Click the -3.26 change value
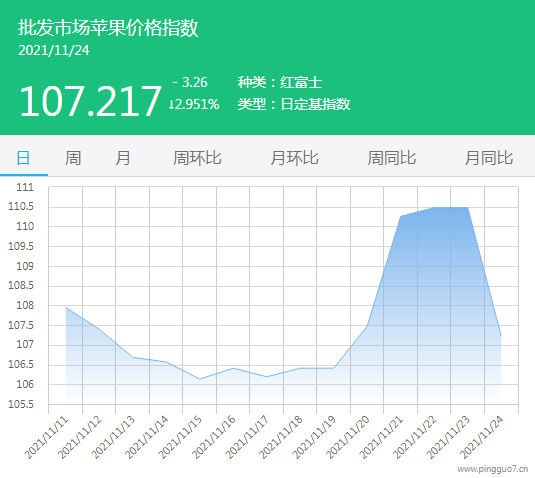The height and width of the screenshot is (478, 535). click(x=190, y=82)
